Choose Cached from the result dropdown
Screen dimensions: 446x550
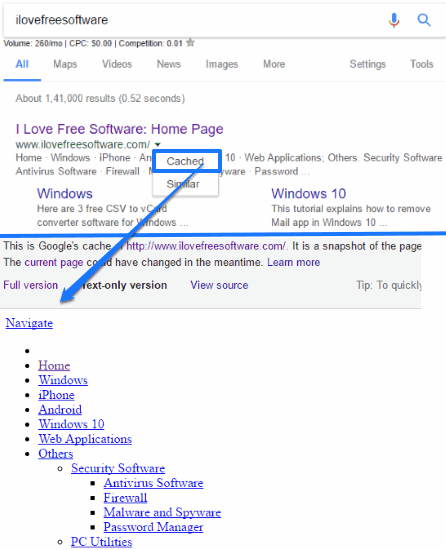tap(185, 161)
